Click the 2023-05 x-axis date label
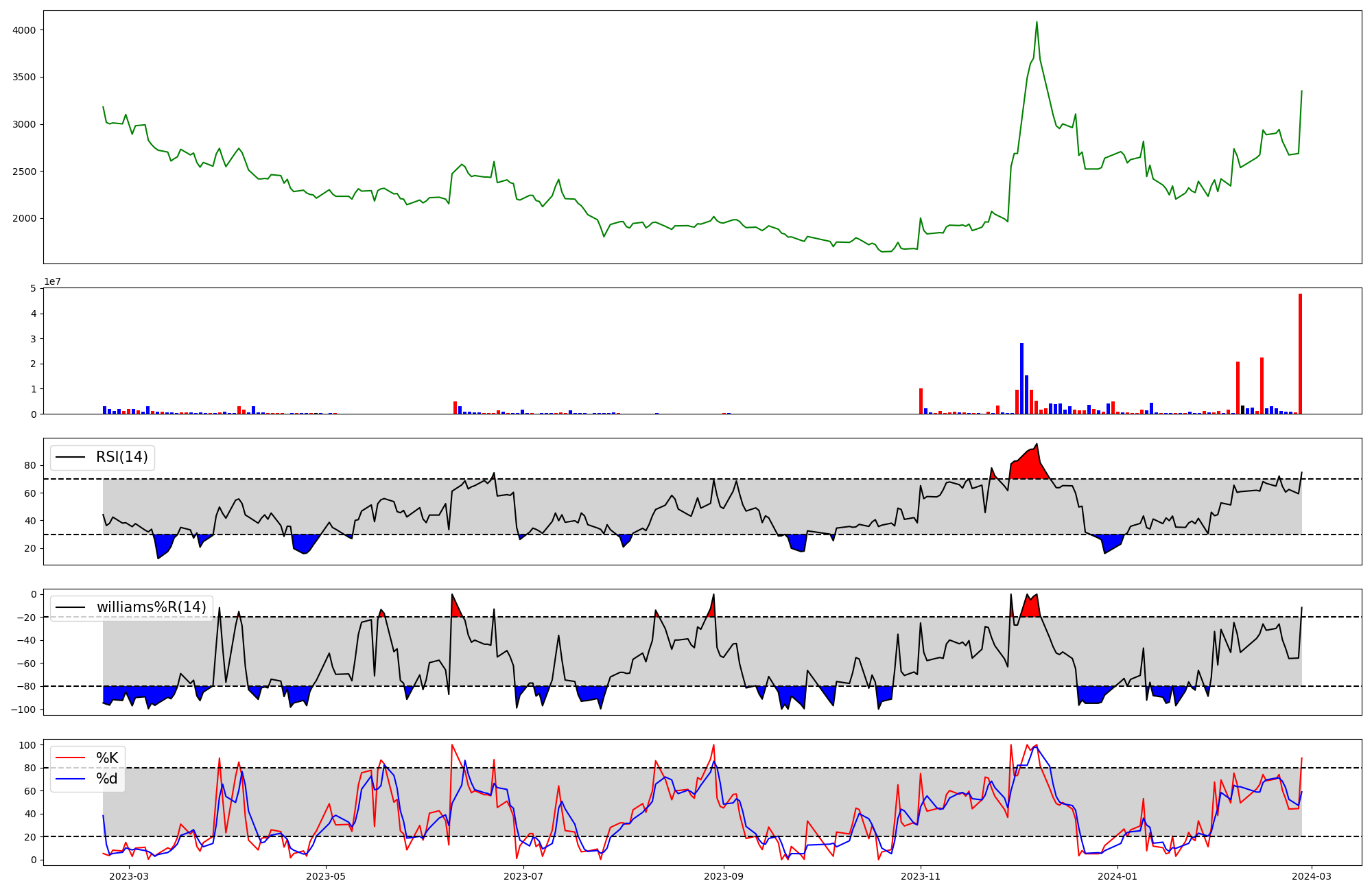 click(x=326, y=876)
